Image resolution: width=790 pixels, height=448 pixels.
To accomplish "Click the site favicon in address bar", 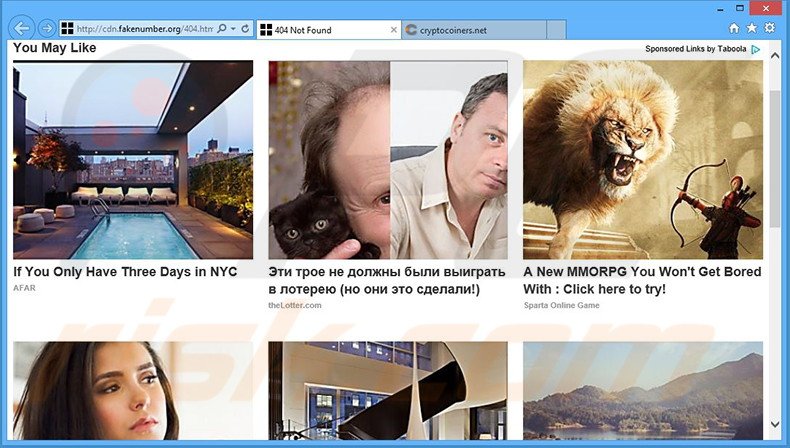I will 67,29.
